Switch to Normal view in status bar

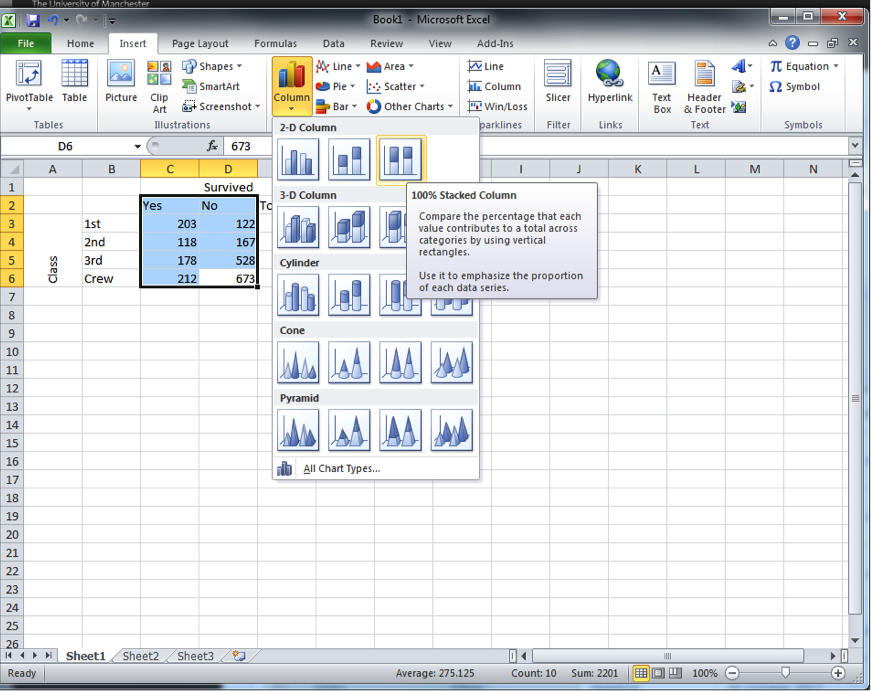(640, 673)
